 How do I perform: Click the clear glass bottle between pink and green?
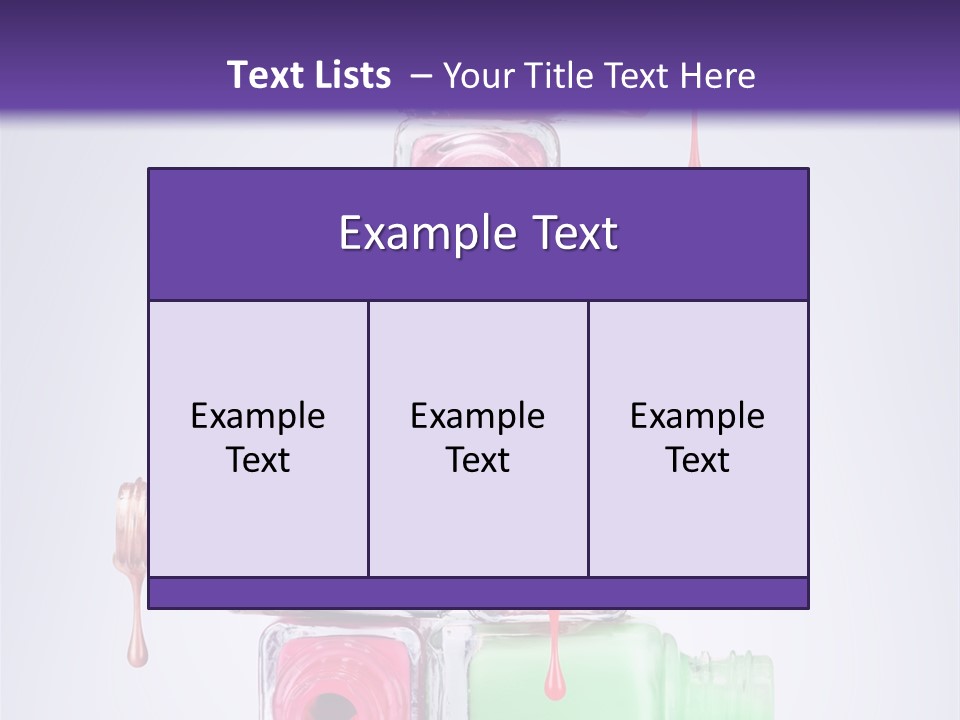pyautogui.click(x=445, y=665)
